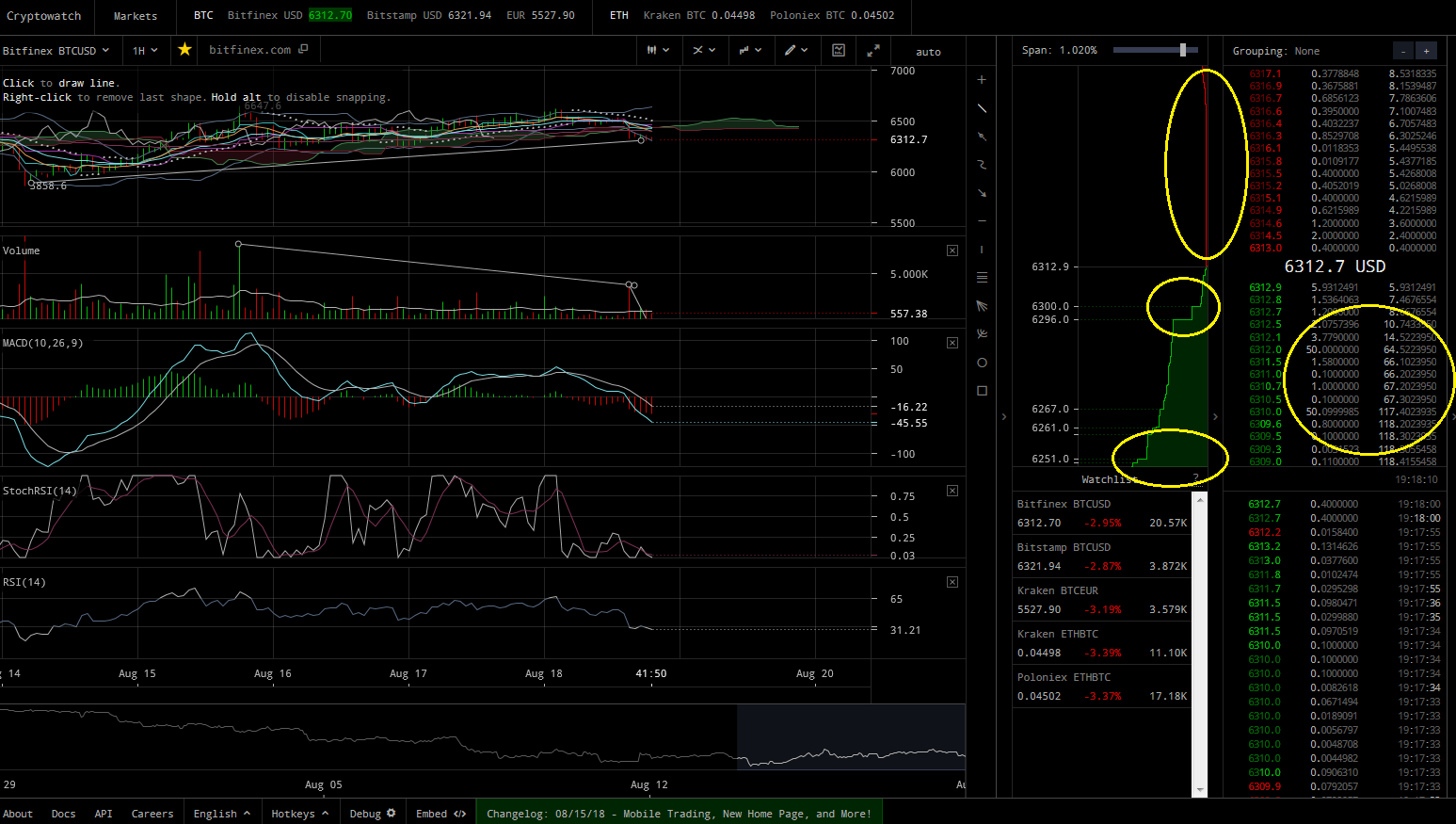Select the pitchfork drawing tool
1456x824 pixels.
[982, 334]
